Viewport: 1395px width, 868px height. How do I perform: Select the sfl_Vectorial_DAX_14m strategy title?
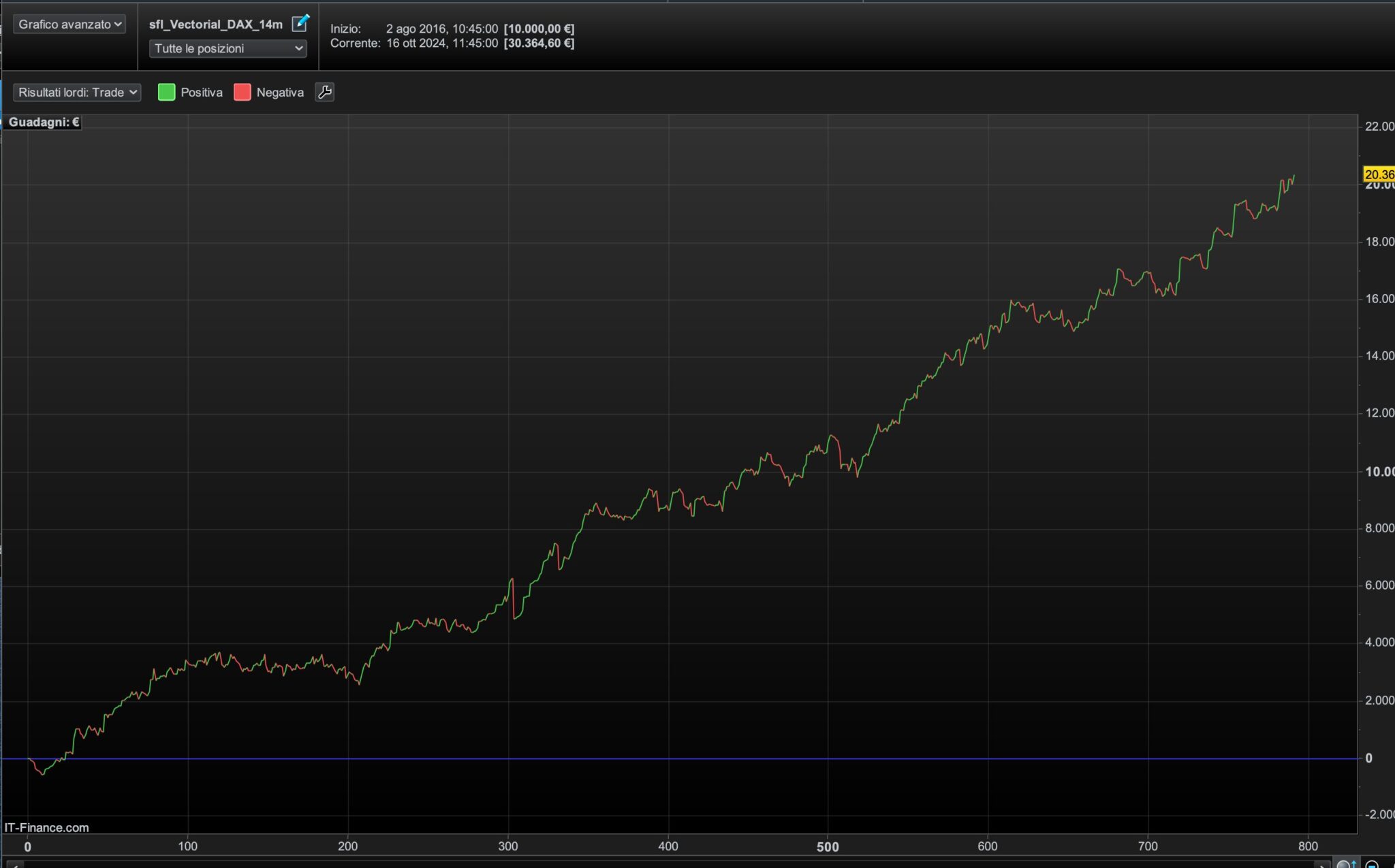click(215, 24)
